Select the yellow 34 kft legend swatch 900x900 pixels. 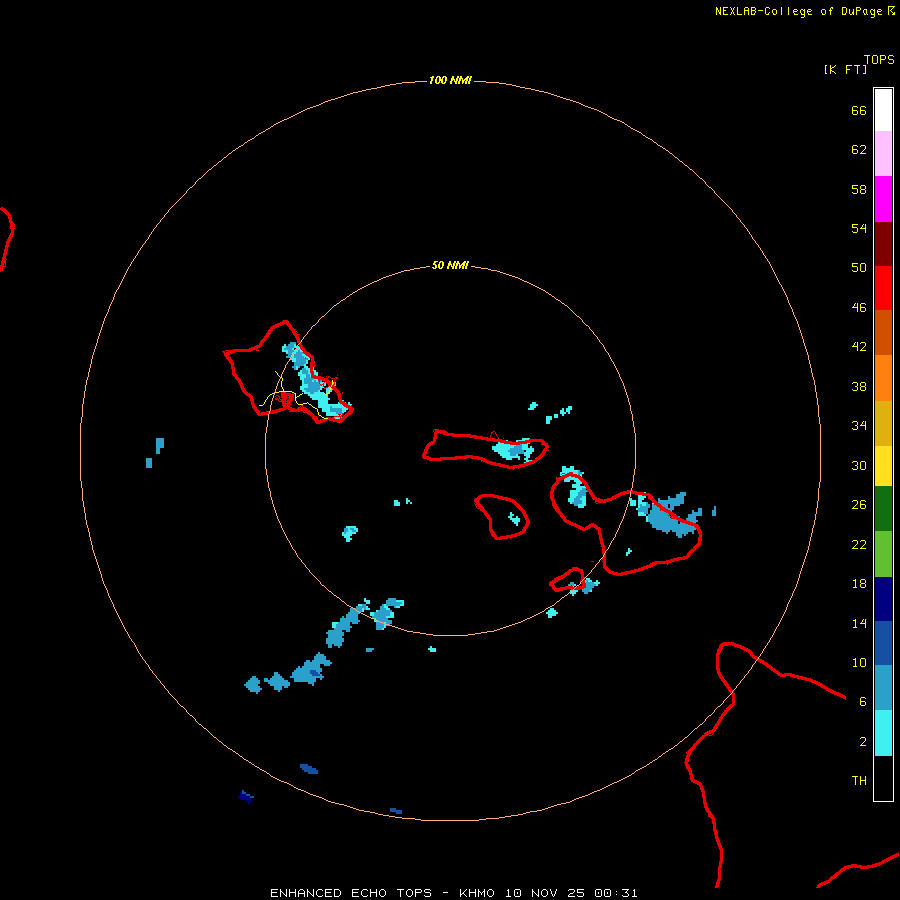[x=883, y=466]
